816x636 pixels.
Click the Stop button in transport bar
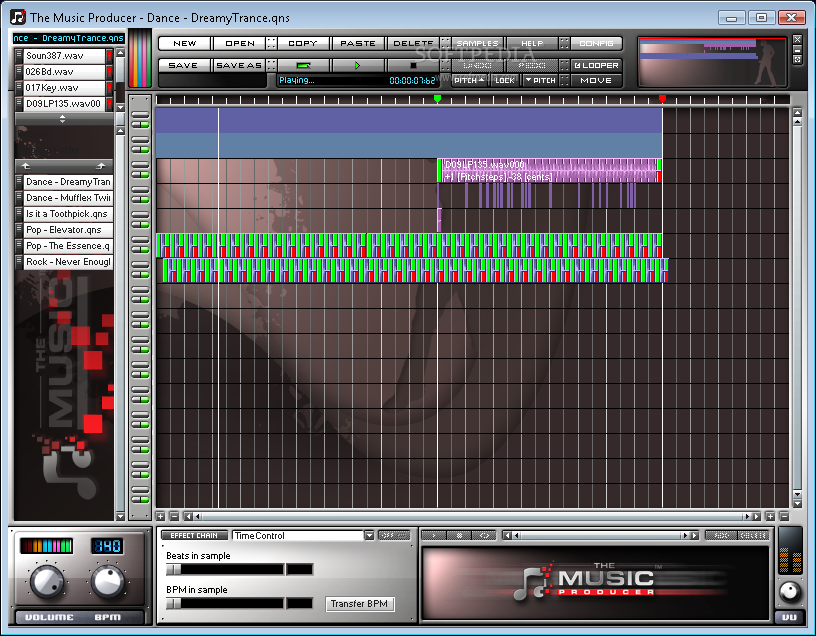click(x=413, y=66)
